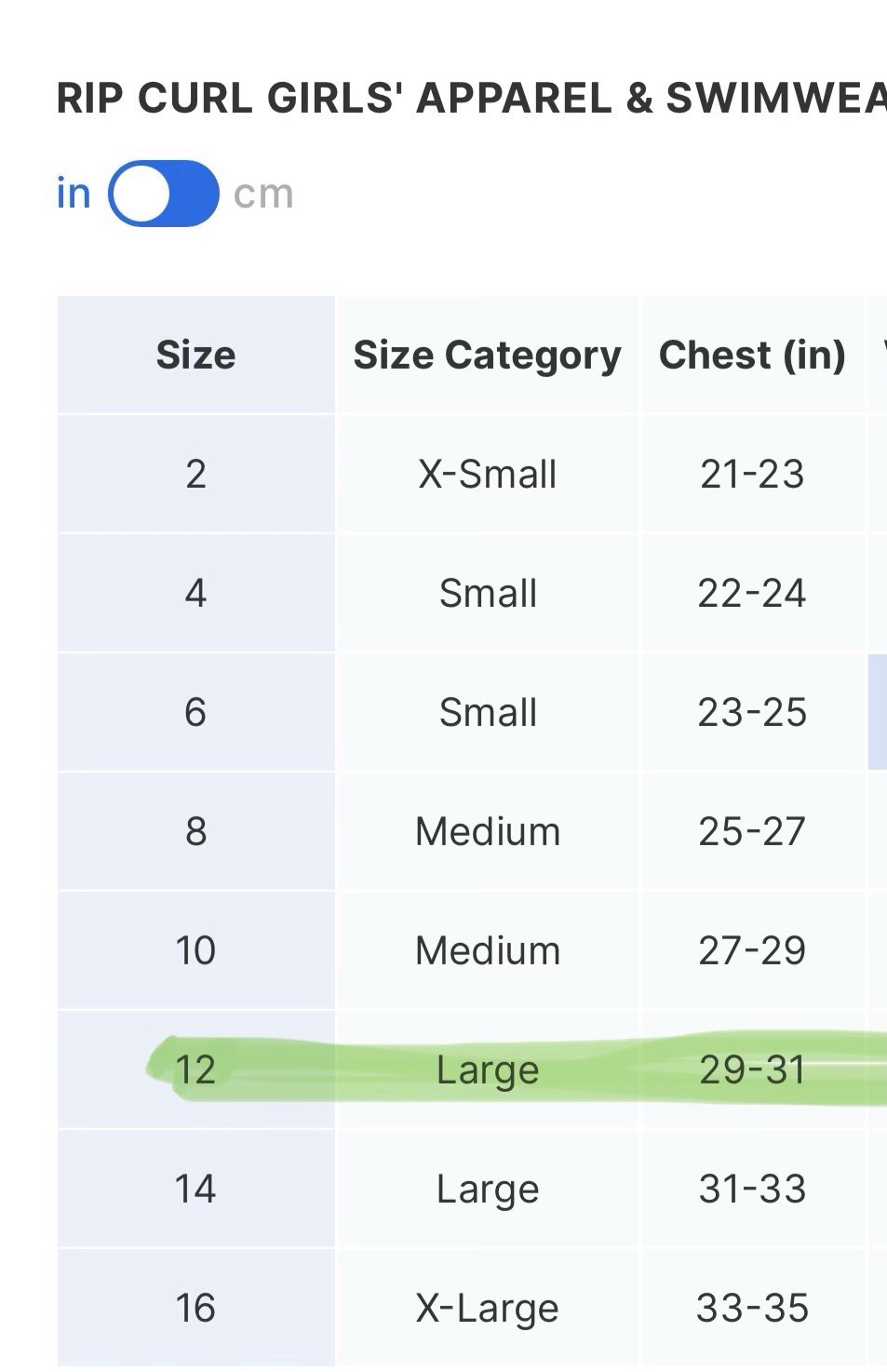Select the highlighted size 12 cell

coord(195,1069)
